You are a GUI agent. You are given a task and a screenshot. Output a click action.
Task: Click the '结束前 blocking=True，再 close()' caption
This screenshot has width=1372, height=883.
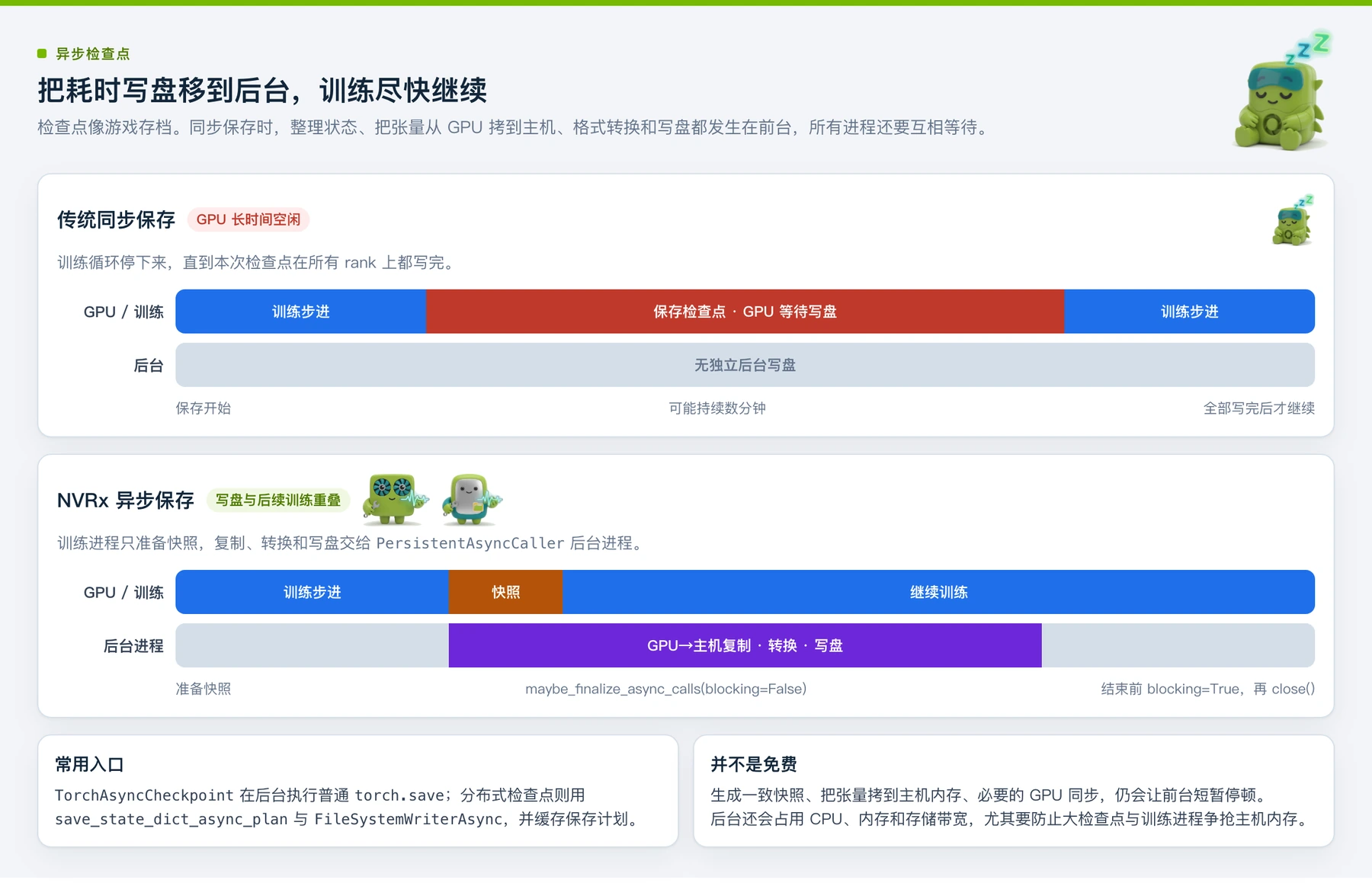tap(1208, 688)
